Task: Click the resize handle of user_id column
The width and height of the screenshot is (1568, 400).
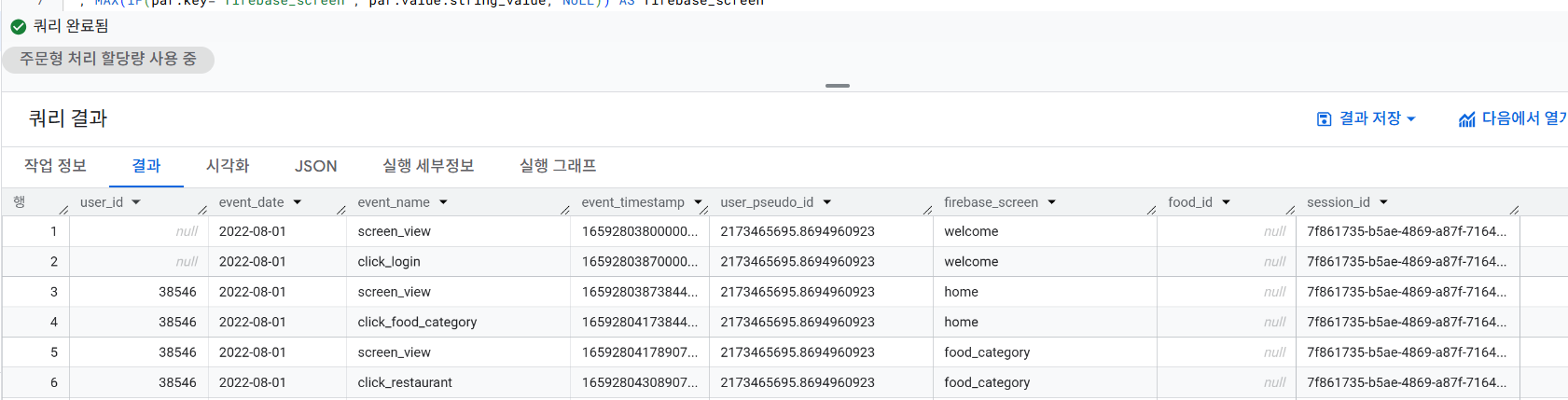Action: click(x=202, y=210)
